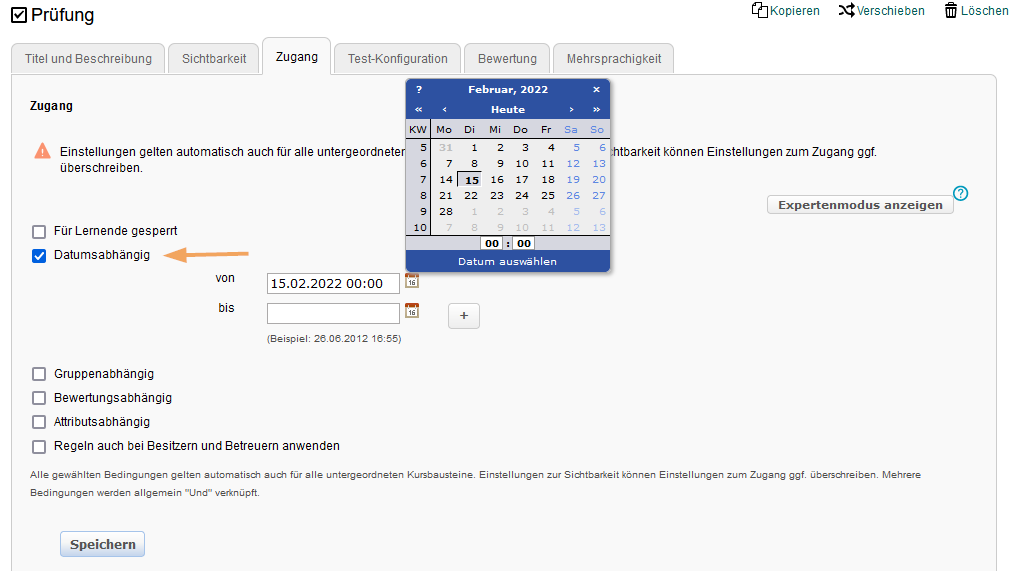Screen dimensions: 1030x571
Task: Switch to the Sichtbarkeit tab
Action: point(214,58)
